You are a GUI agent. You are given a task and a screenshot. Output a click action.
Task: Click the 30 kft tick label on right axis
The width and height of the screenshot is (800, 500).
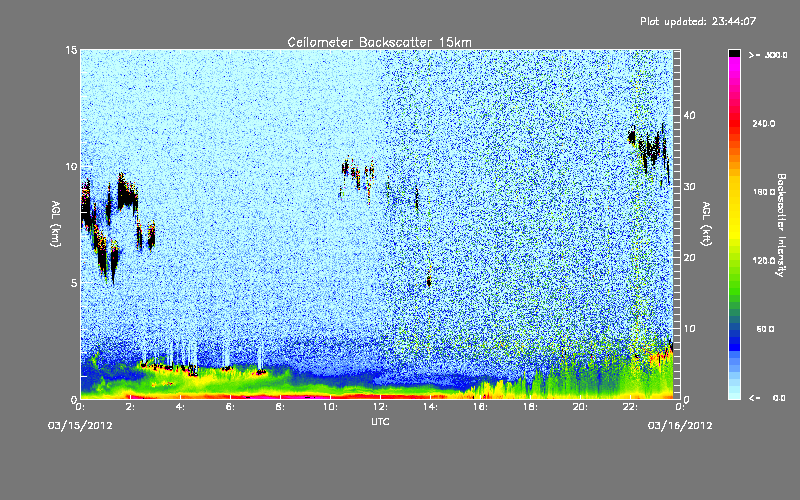click(689, 186)
